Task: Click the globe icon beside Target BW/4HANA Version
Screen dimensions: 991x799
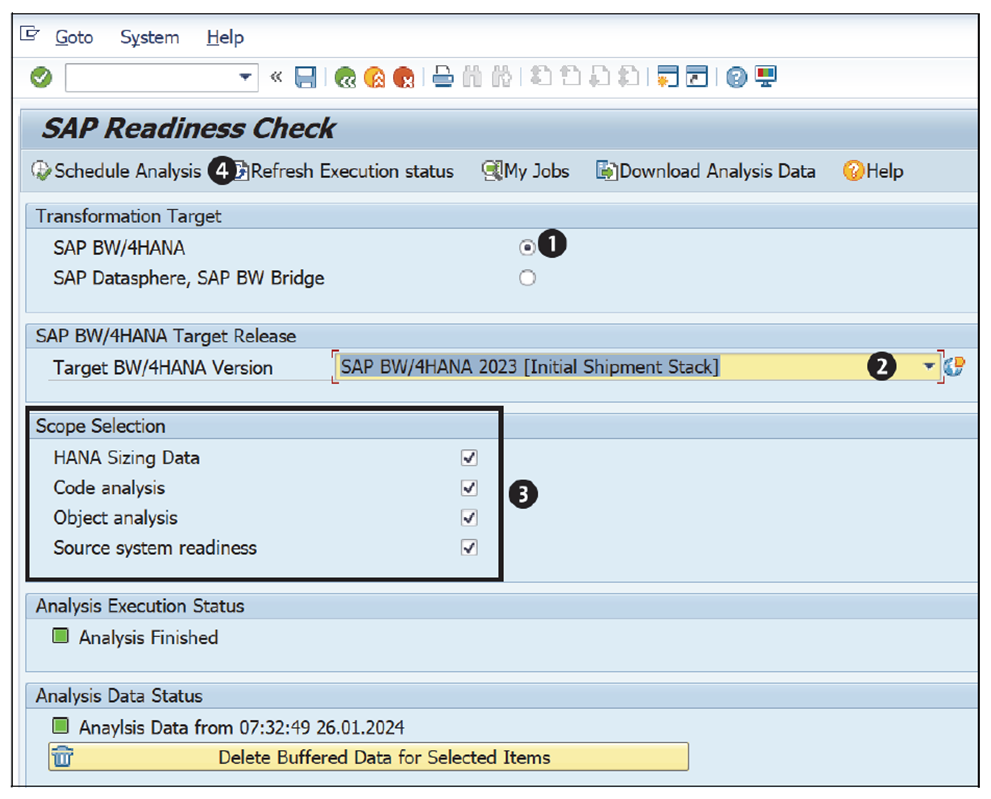Action: (x=956, y=367)
